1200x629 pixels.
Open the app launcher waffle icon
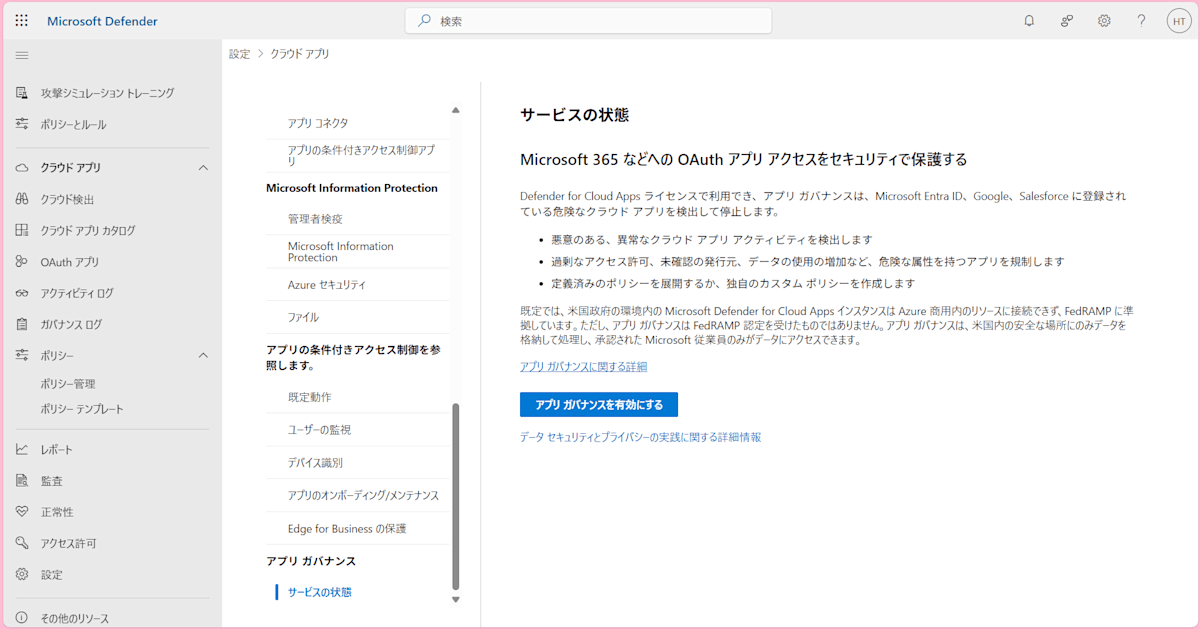(22, 21)
